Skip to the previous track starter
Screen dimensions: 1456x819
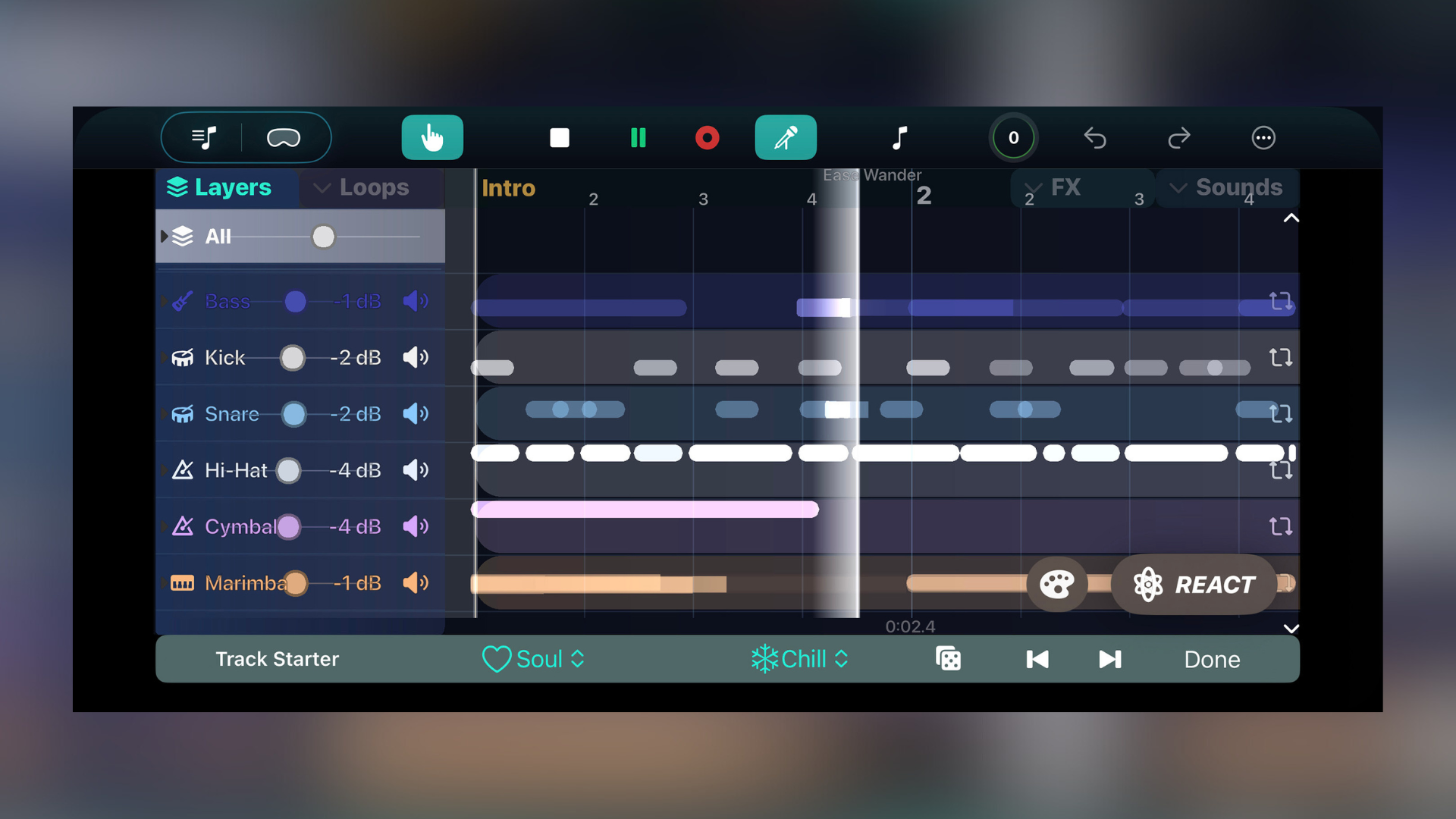point(1037,659)
